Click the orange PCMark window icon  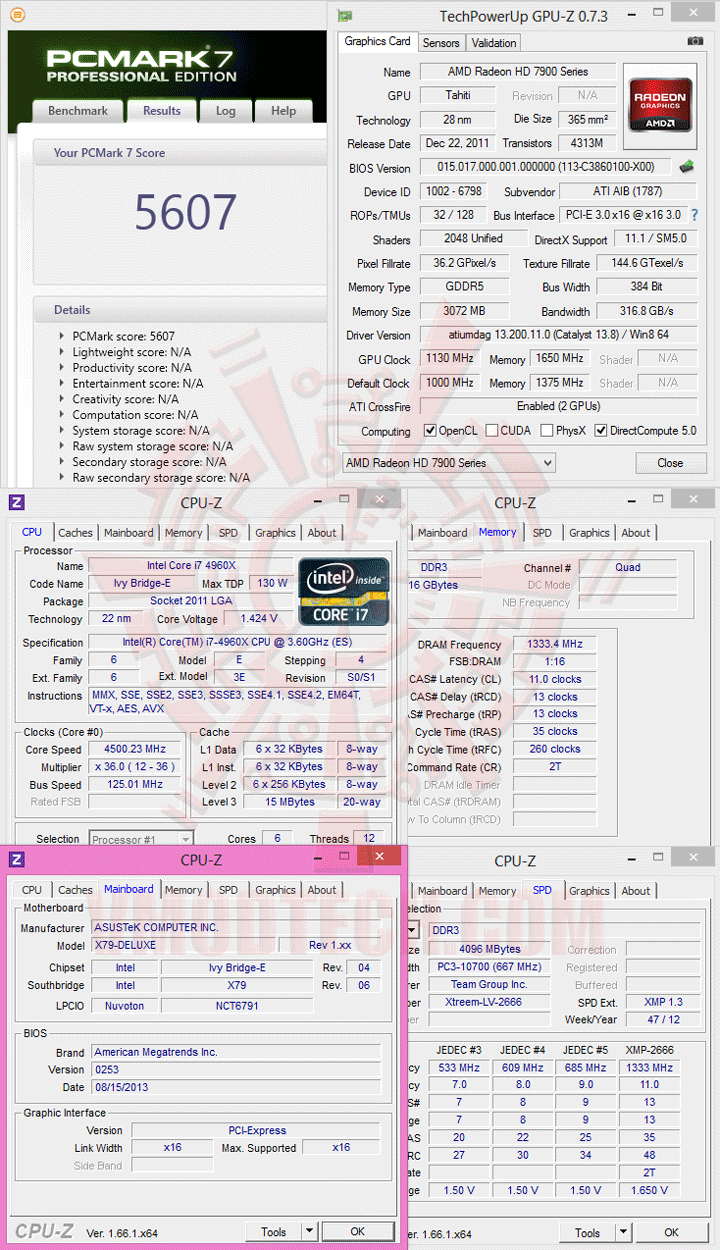coord(17,15)
